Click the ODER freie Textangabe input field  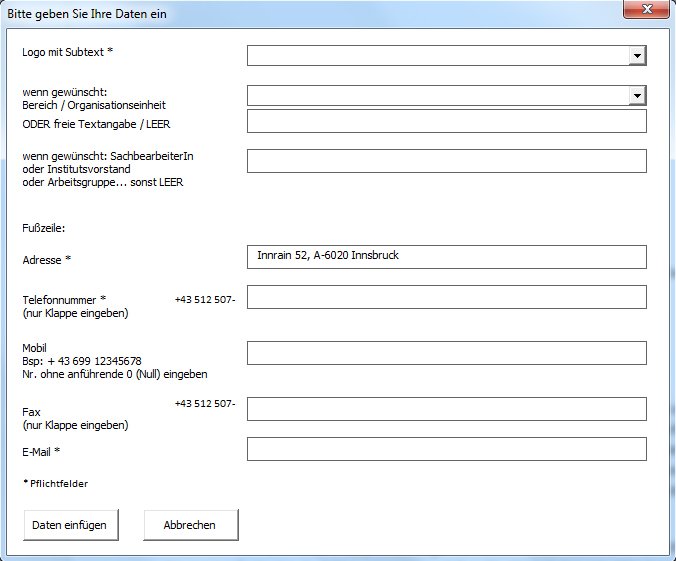tap(446, 121)
